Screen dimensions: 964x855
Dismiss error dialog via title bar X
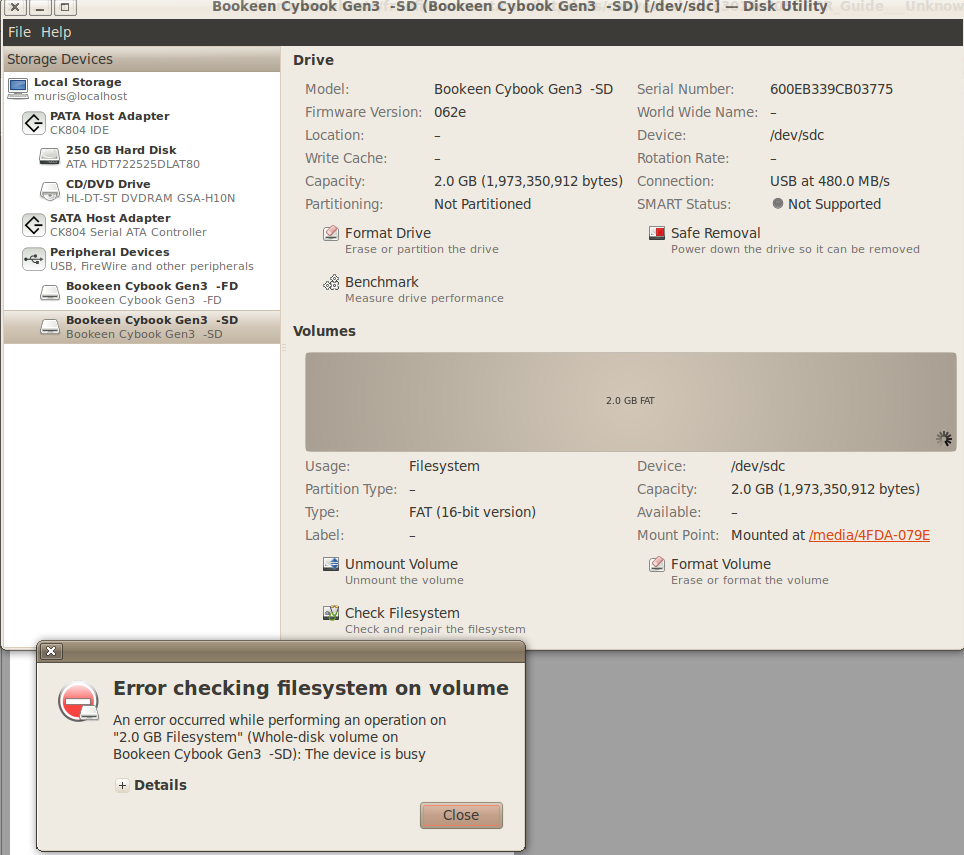click(51, 651)
